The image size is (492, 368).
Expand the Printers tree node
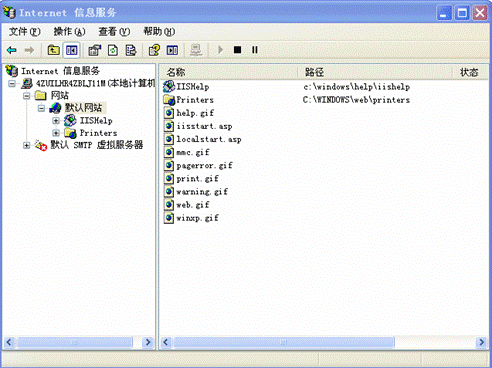(x=56, y=133)
